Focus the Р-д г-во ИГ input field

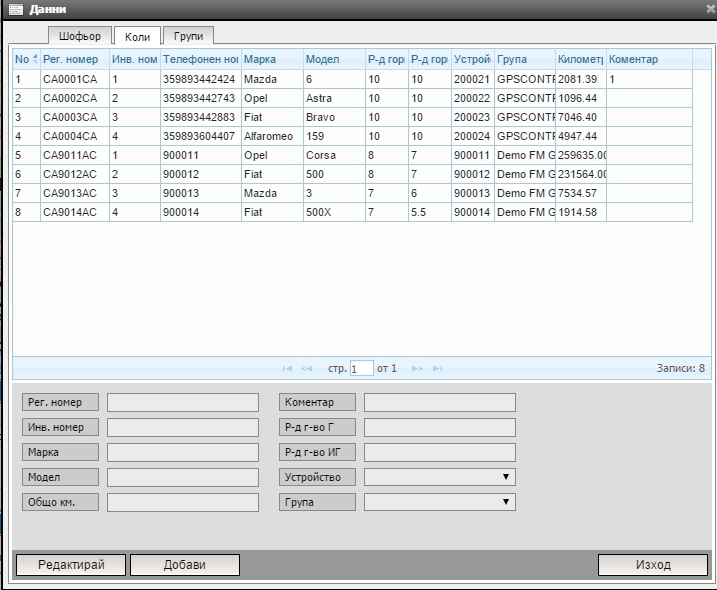[x=440, y=452]
